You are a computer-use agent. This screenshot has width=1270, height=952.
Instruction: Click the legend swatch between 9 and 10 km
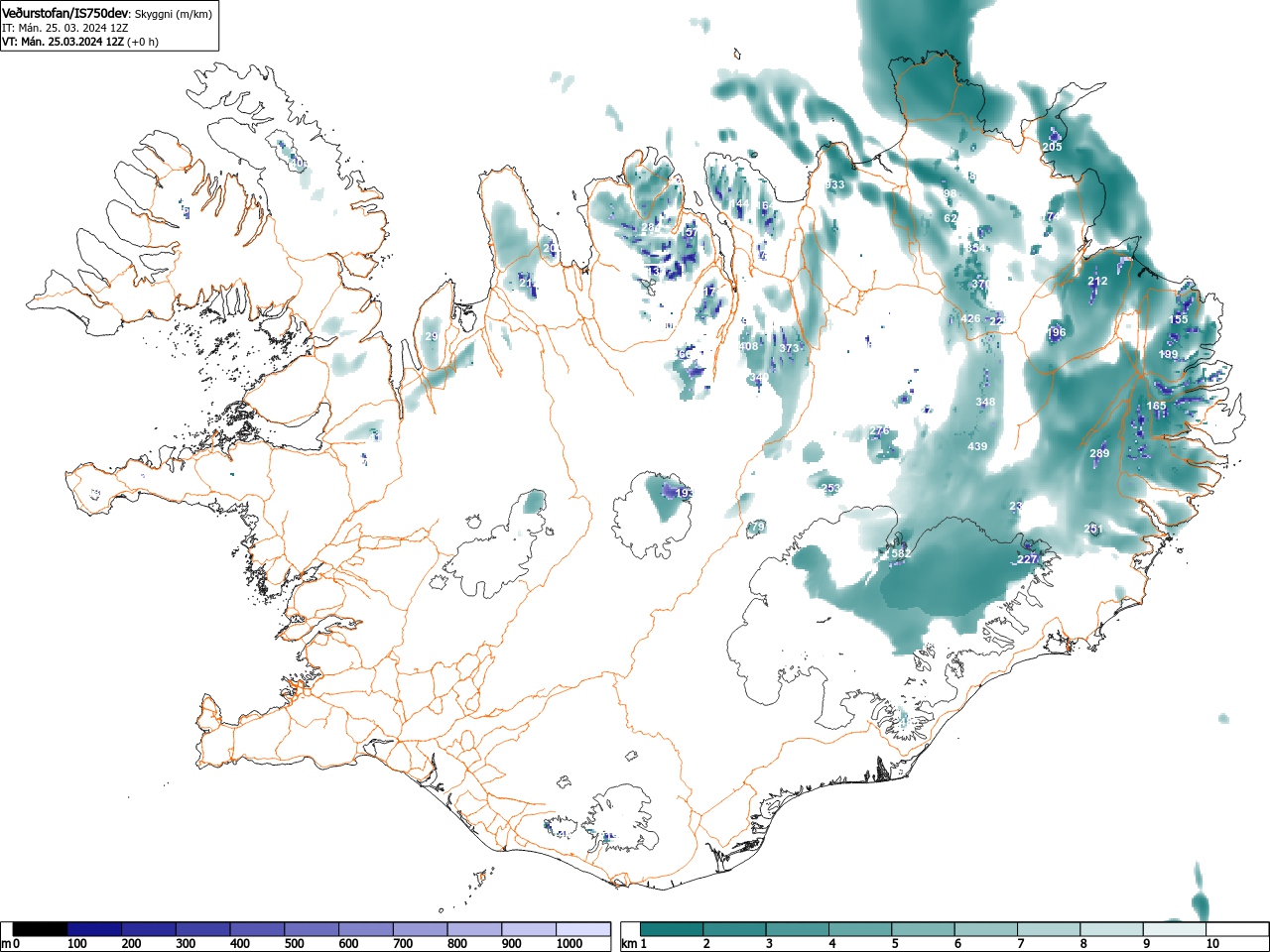point(1177,929)
